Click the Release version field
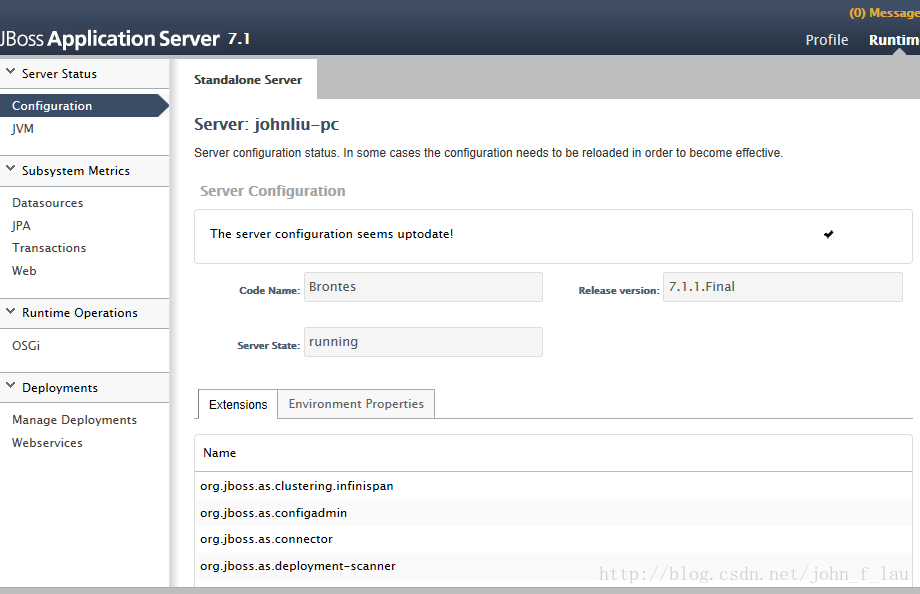Viewport: 920px width, 594px height. [x=783, y=287]
